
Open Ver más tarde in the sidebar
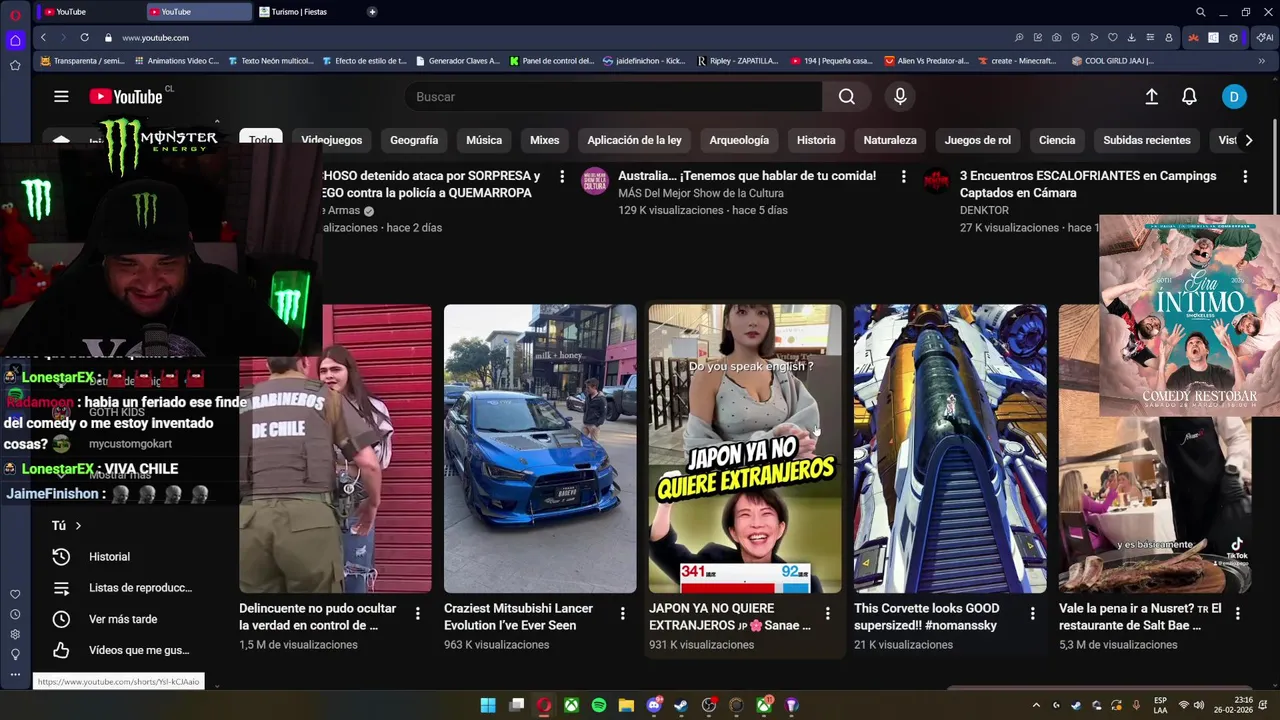click(123, 619)
